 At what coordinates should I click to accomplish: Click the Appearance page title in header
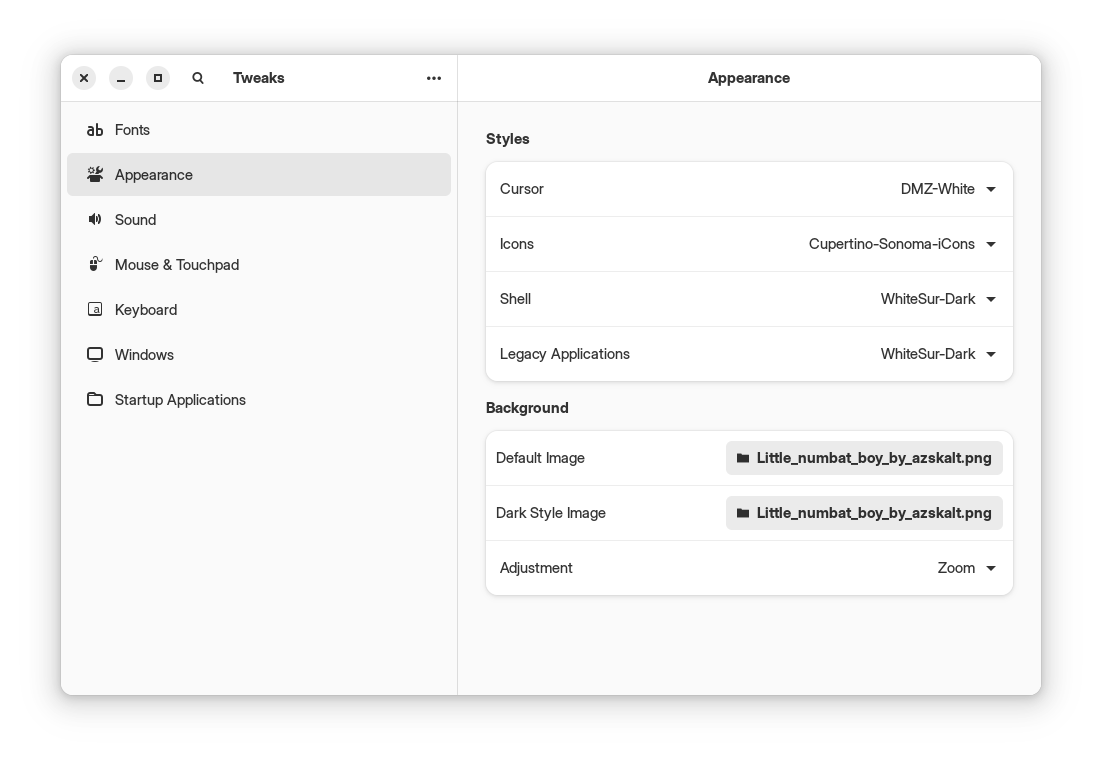pyautogui.click(x=748, y=78)
